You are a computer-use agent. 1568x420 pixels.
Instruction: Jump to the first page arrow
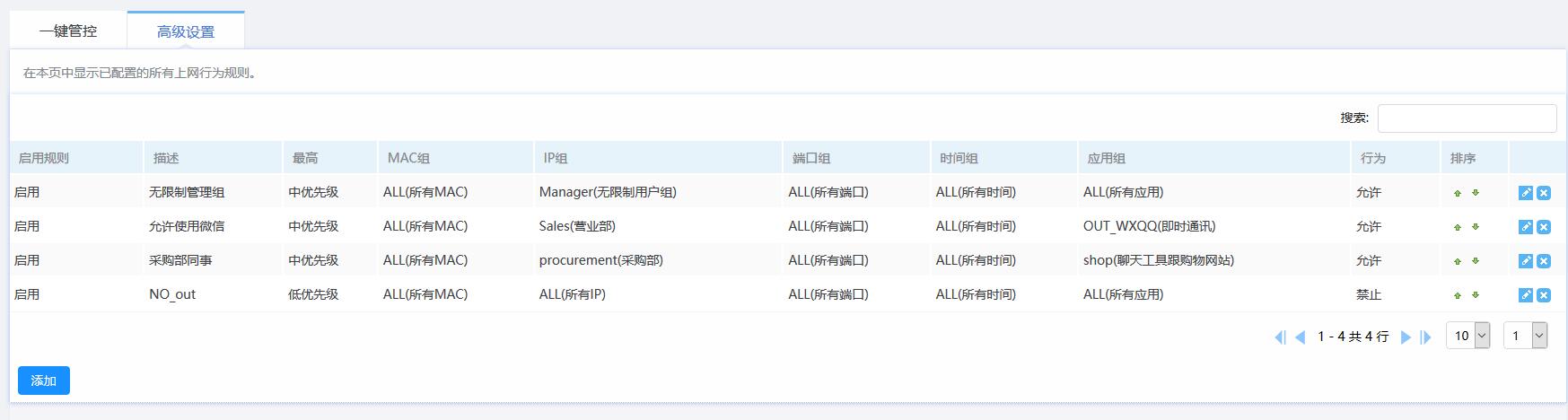pyautogui.click(x=1280, y=337)
